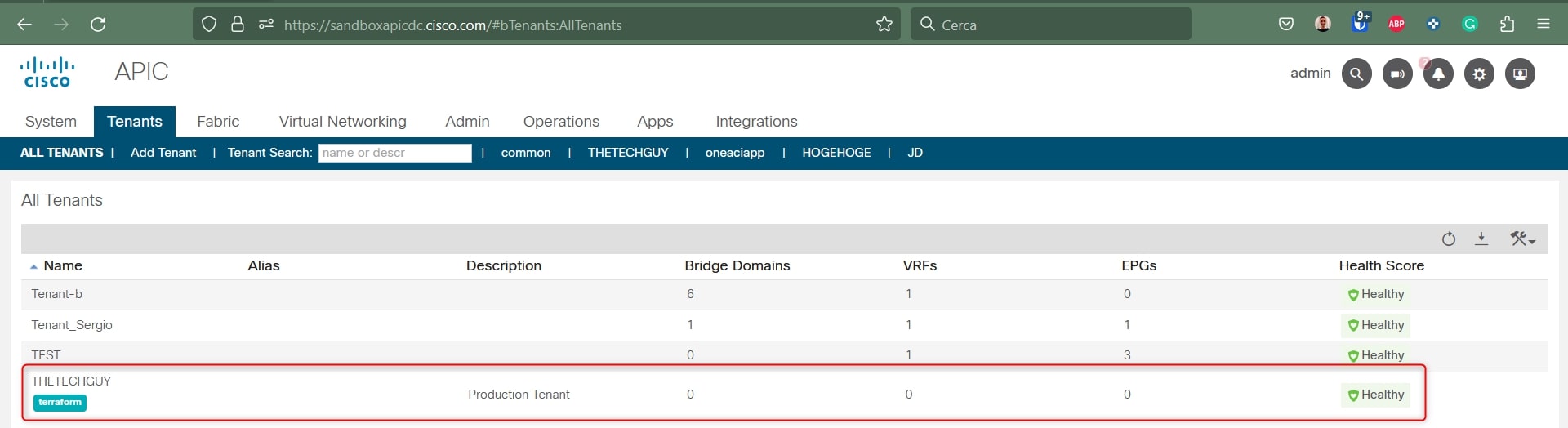The image size is (1568, 428).
Task: Reload the browser page
Action: click(x=98, y=25)
